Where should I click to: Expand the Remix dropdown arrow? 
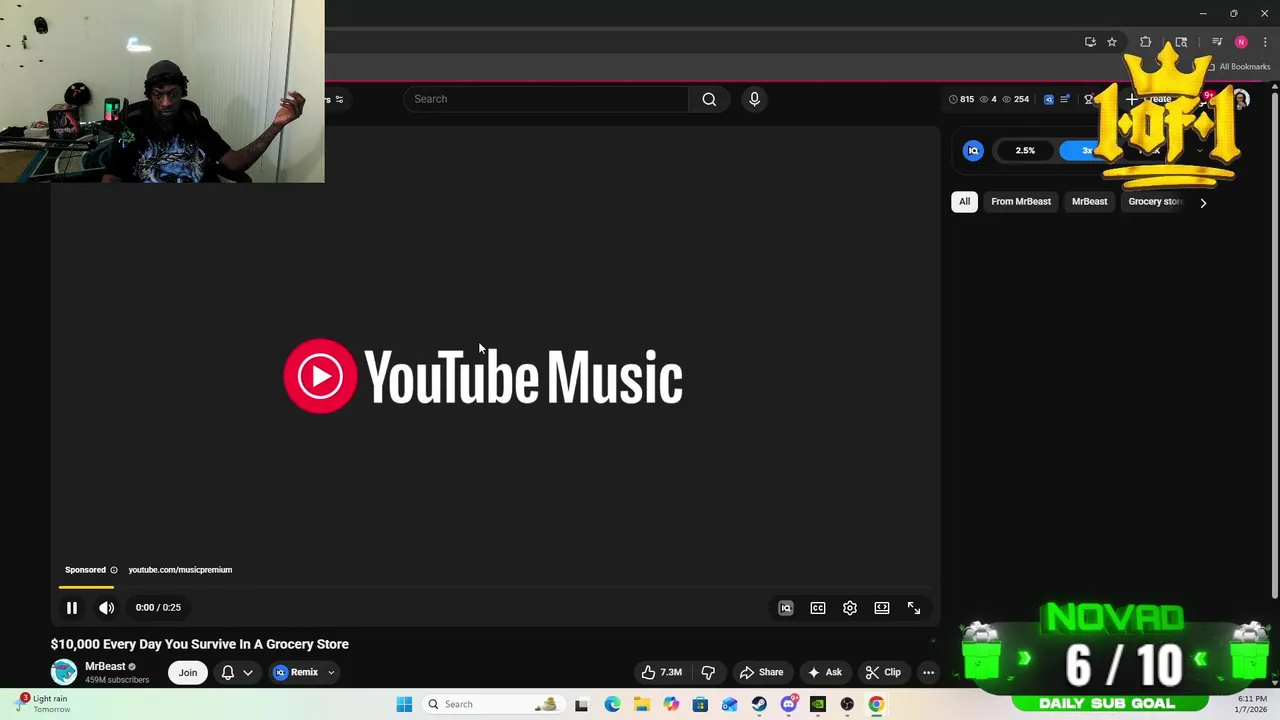coord(331,672)
